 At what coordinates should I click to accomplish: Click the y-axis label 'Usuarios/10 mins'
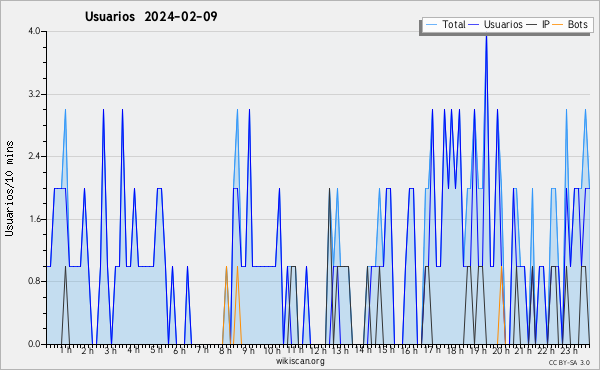[9, 188]
